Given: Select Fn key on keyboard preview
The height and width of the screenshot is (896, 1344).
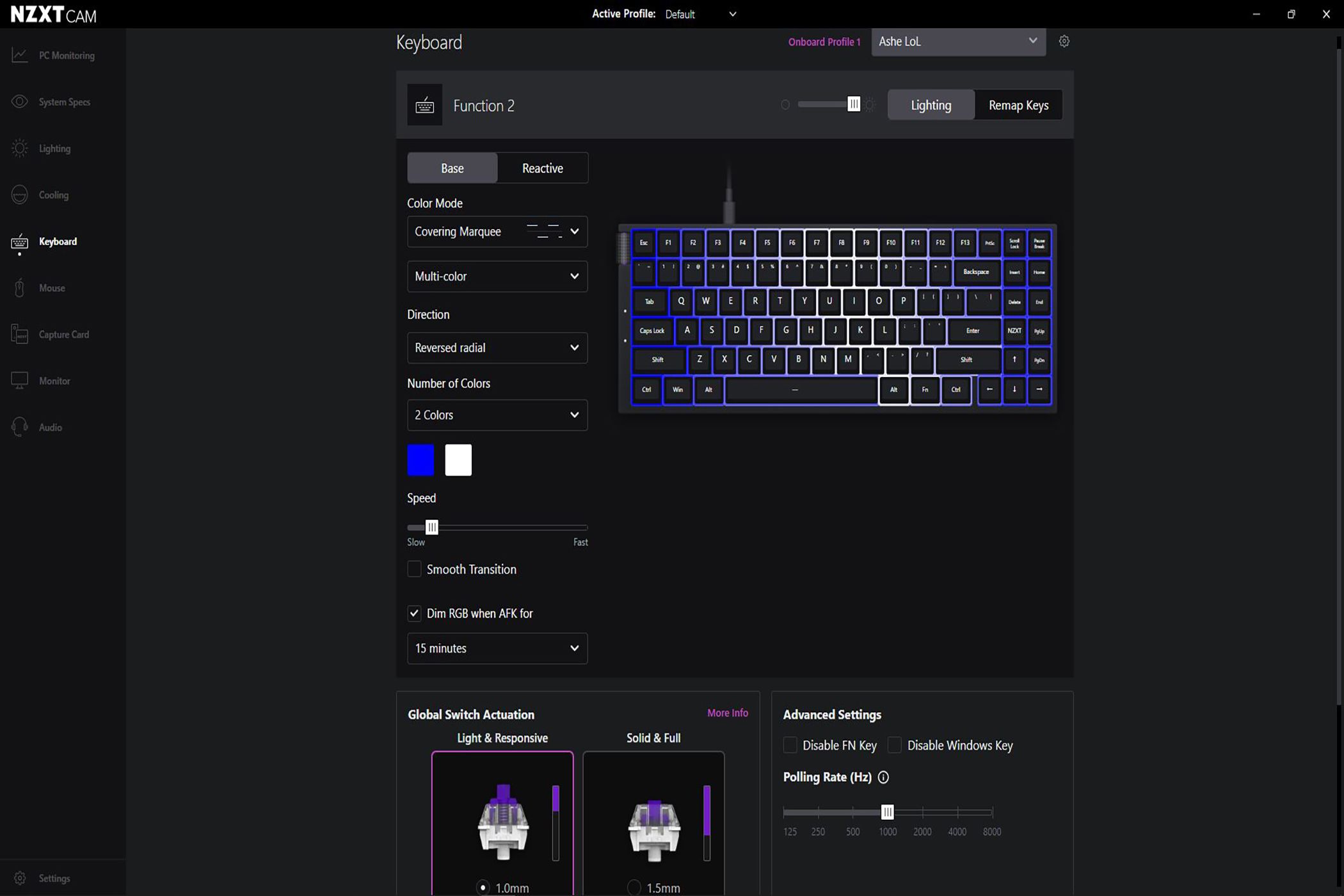Looking at the screenshot, I should click(925, 390).
